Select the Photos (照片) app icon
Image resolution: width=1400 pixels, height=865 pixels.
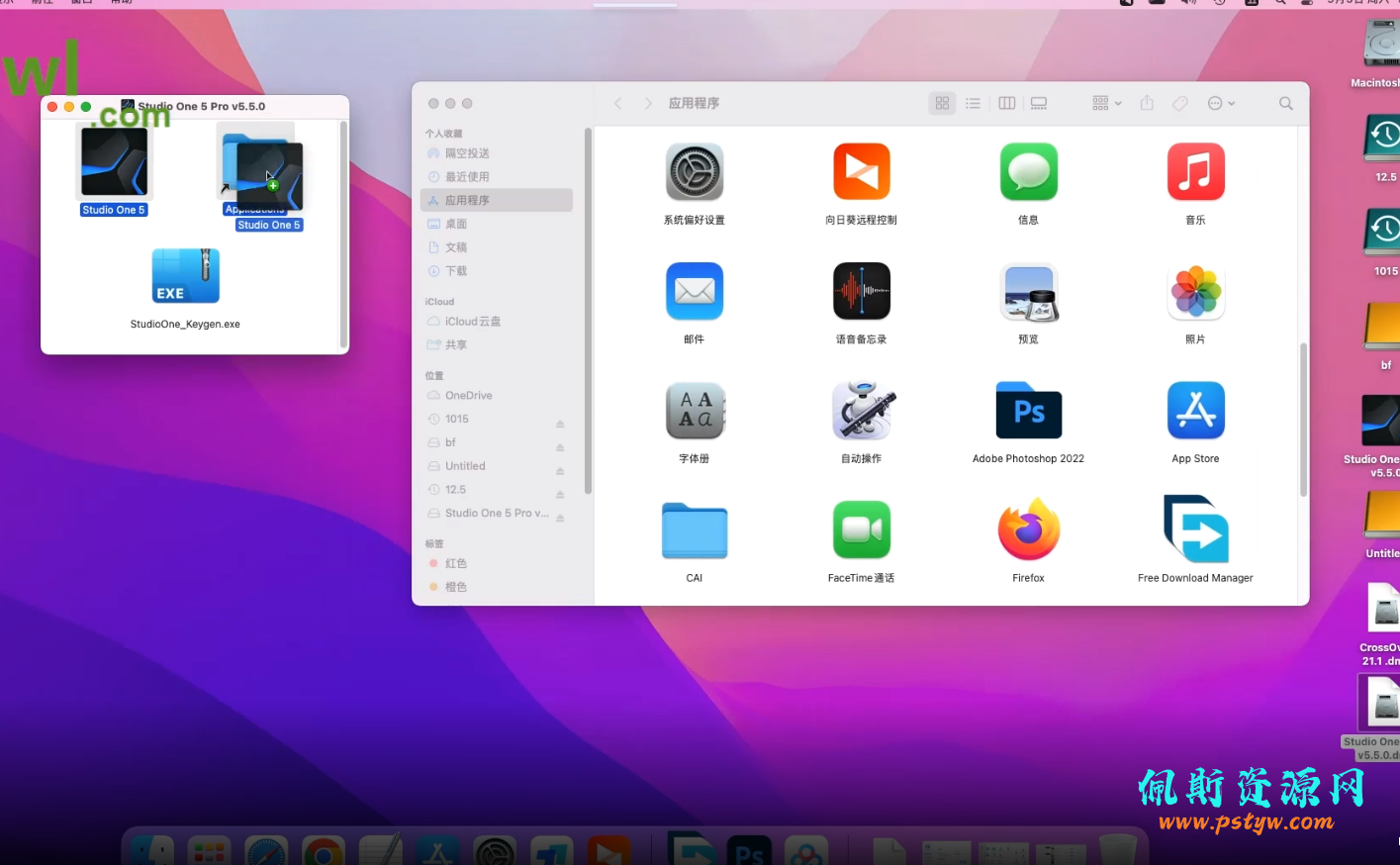1196,291
